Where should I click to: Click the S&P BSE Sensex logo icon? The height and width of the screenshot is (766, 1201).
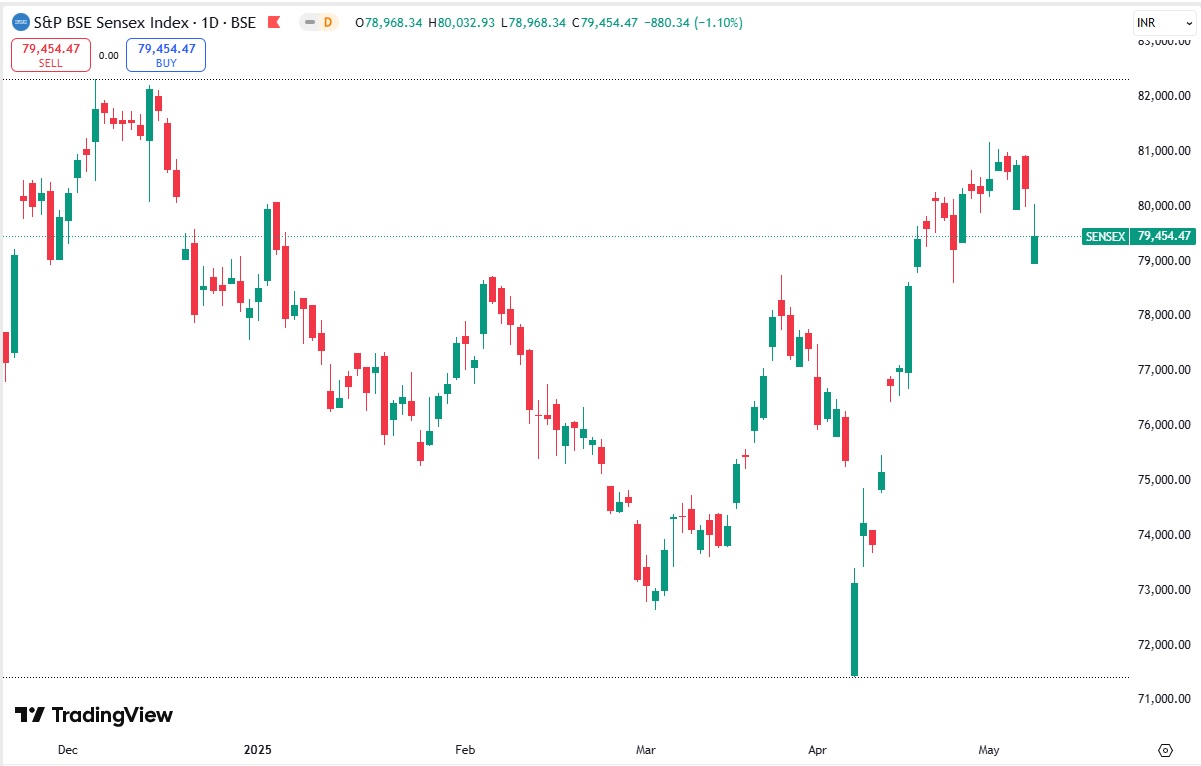pos(21,21)
